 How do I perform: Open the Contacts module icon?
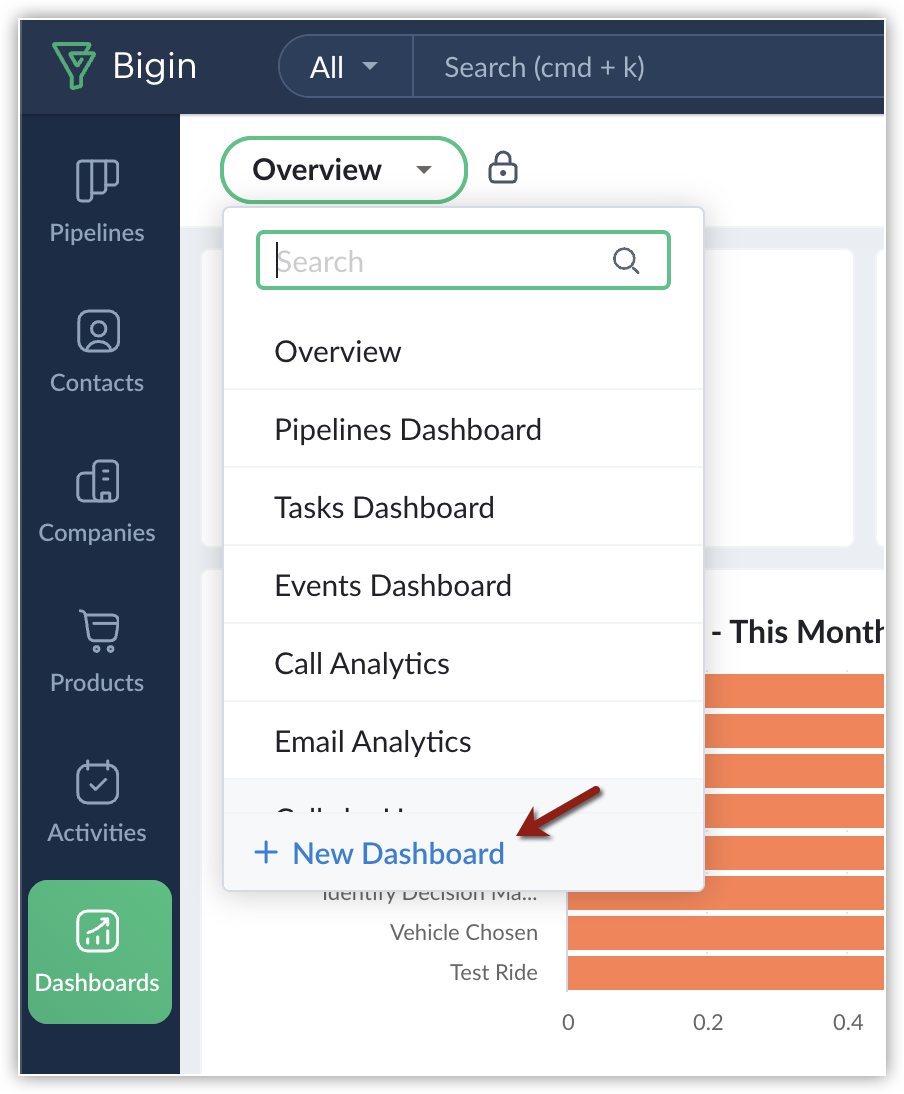coord(98,331)
